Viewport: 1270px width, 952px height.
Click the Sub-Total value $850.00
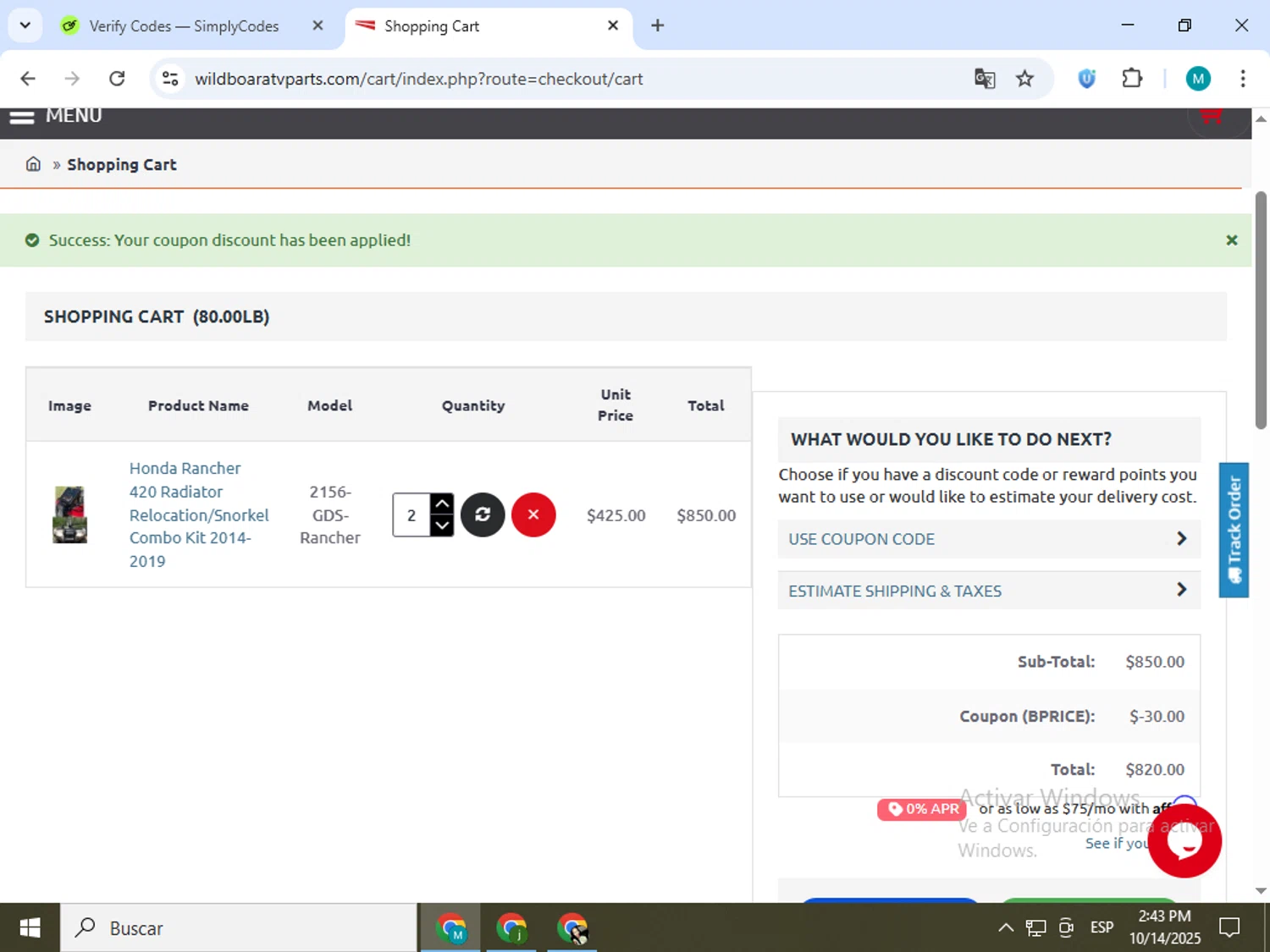click(1155, 662)
